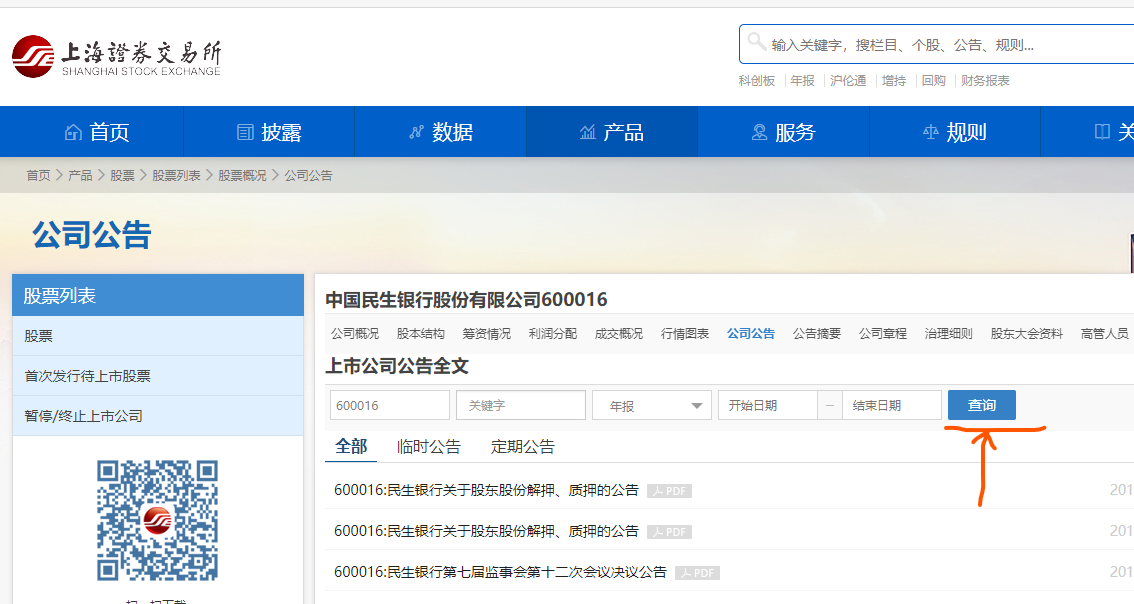Open the first 民生银行关于股东股份解押、质押的公告 link

click(x=486, y=490)
